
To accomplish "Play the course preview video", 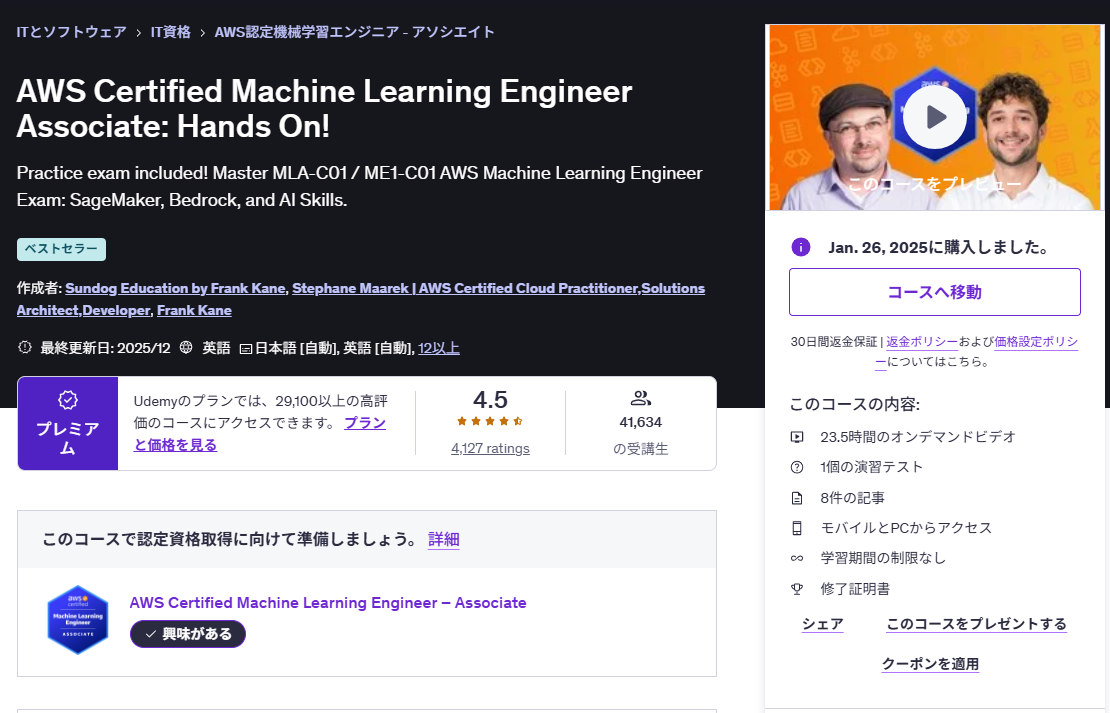I will tap(934, 117).
